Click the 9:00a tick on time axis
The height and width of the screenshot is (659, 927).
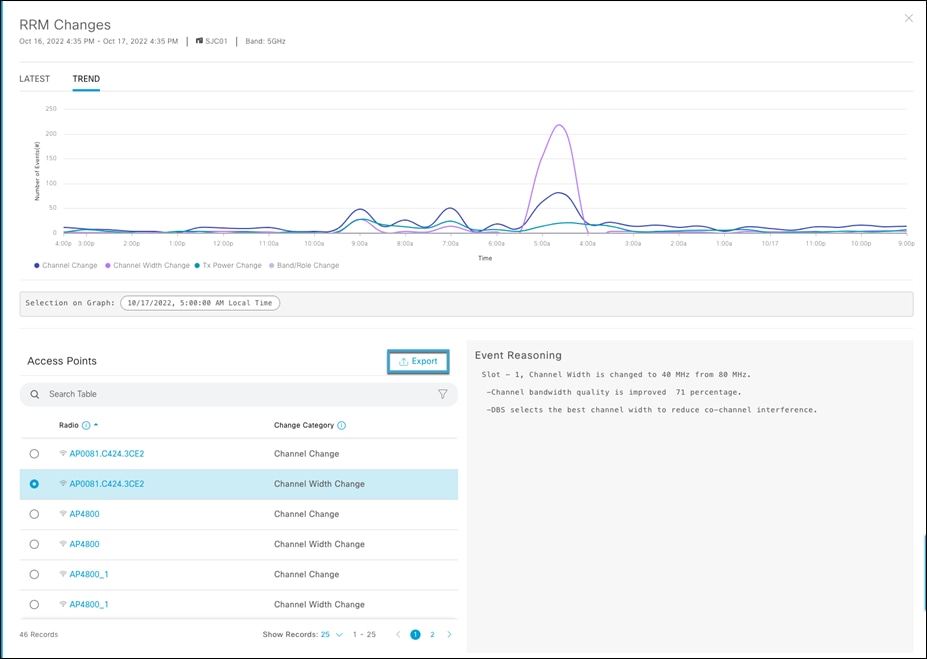[359, 244]
